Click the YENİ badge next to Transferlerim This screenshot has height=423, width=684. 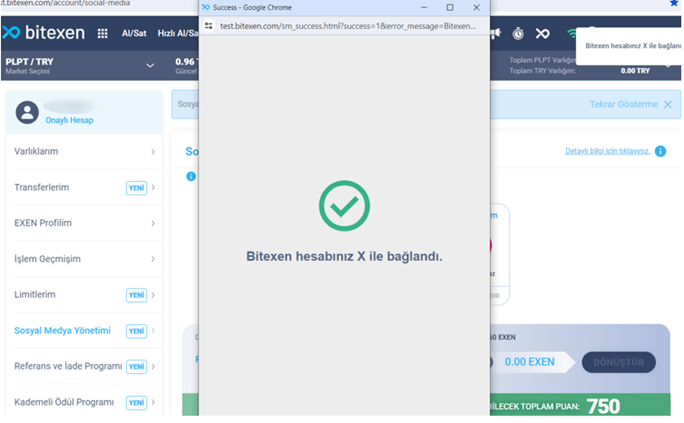click(x=137, y=188)
